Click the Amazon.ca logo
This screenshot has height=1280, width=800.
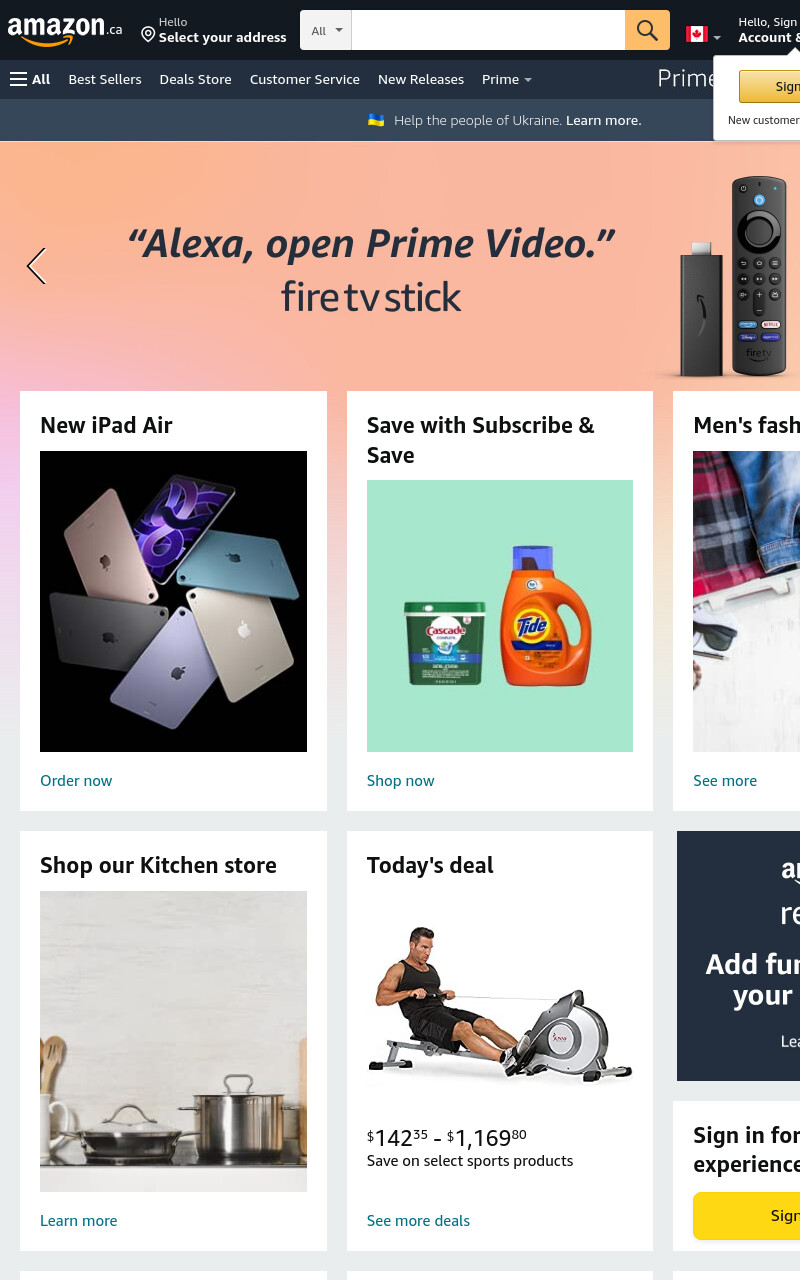tap(65, 30)
